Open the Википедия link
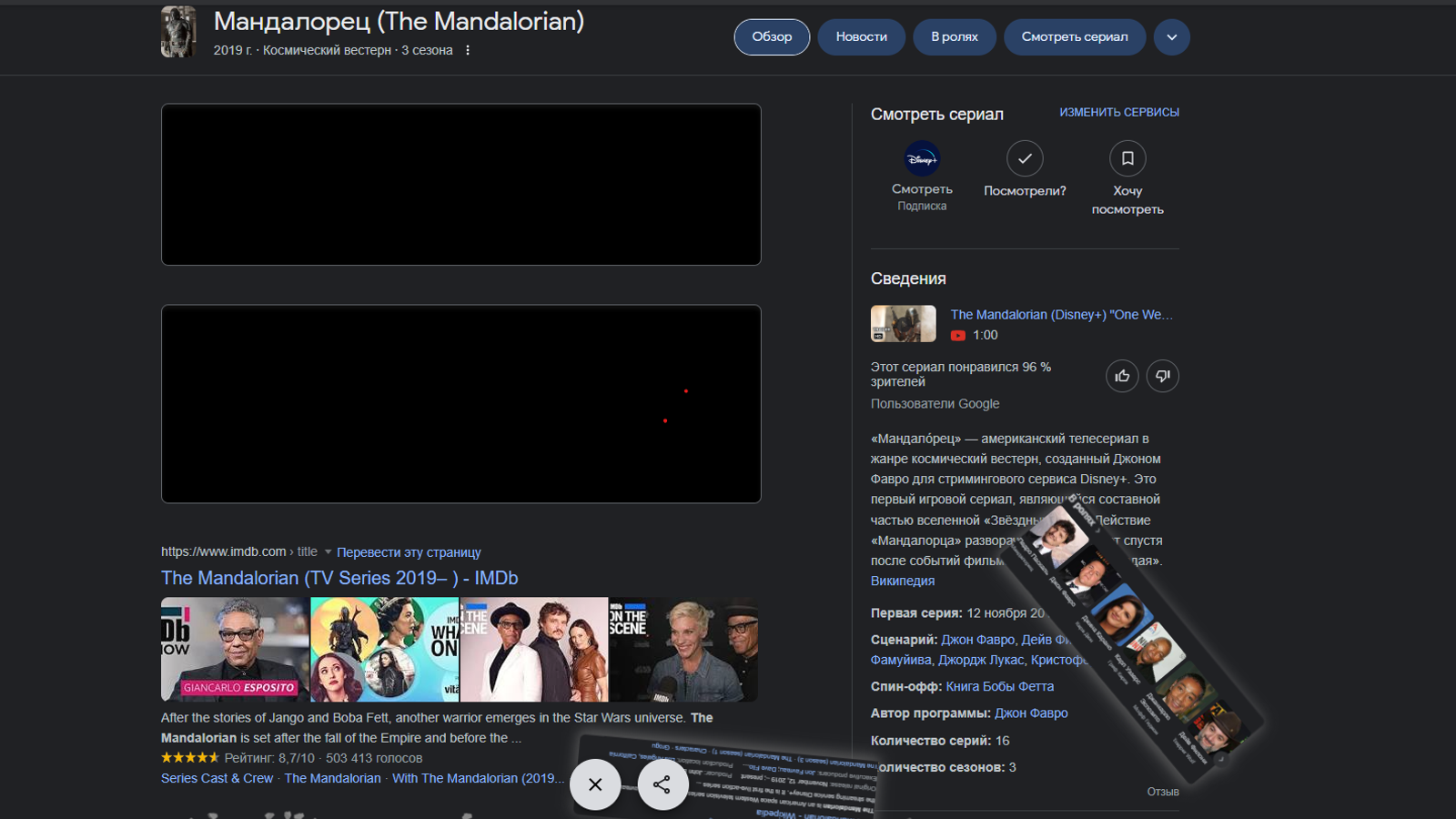1456x819 pixels. tap(903, 581)
